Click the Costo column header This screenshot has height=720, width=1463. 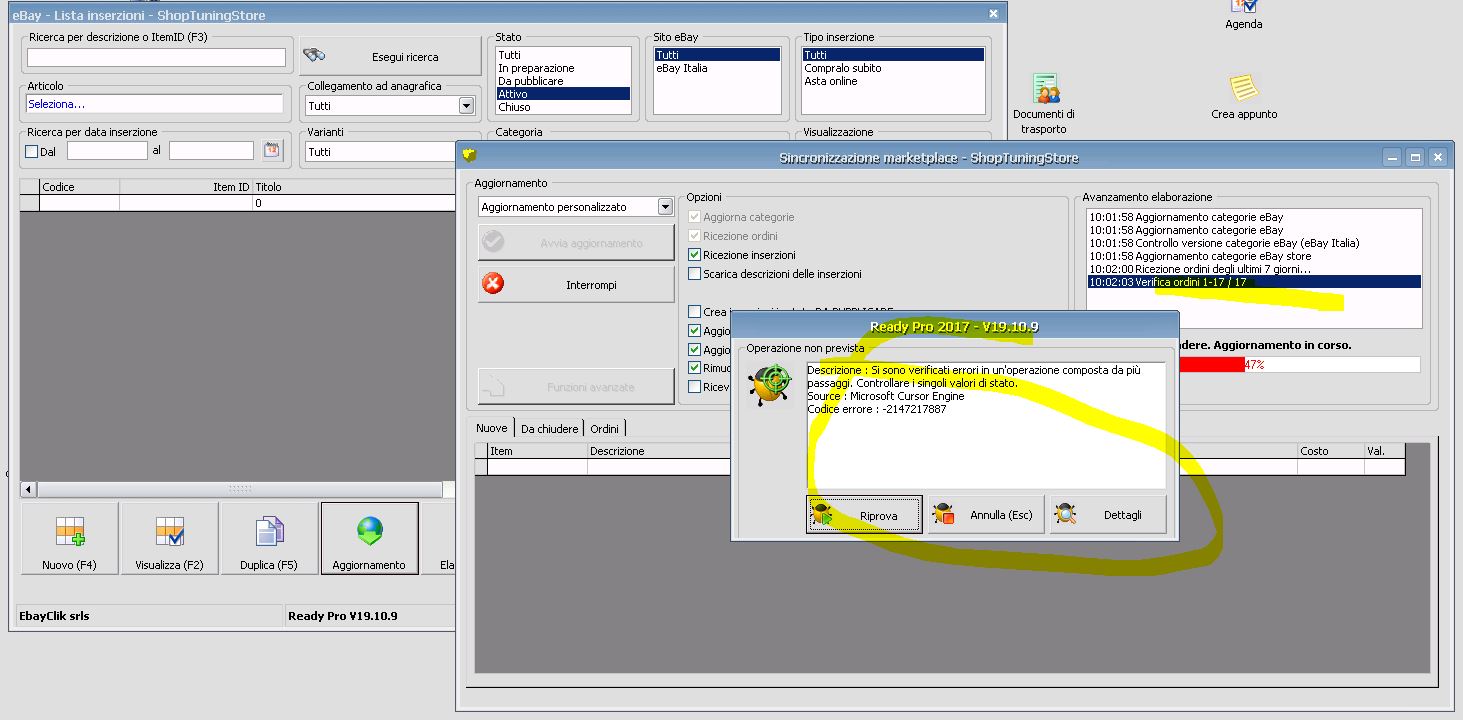pyautogui.click(x=1331, y=451)
